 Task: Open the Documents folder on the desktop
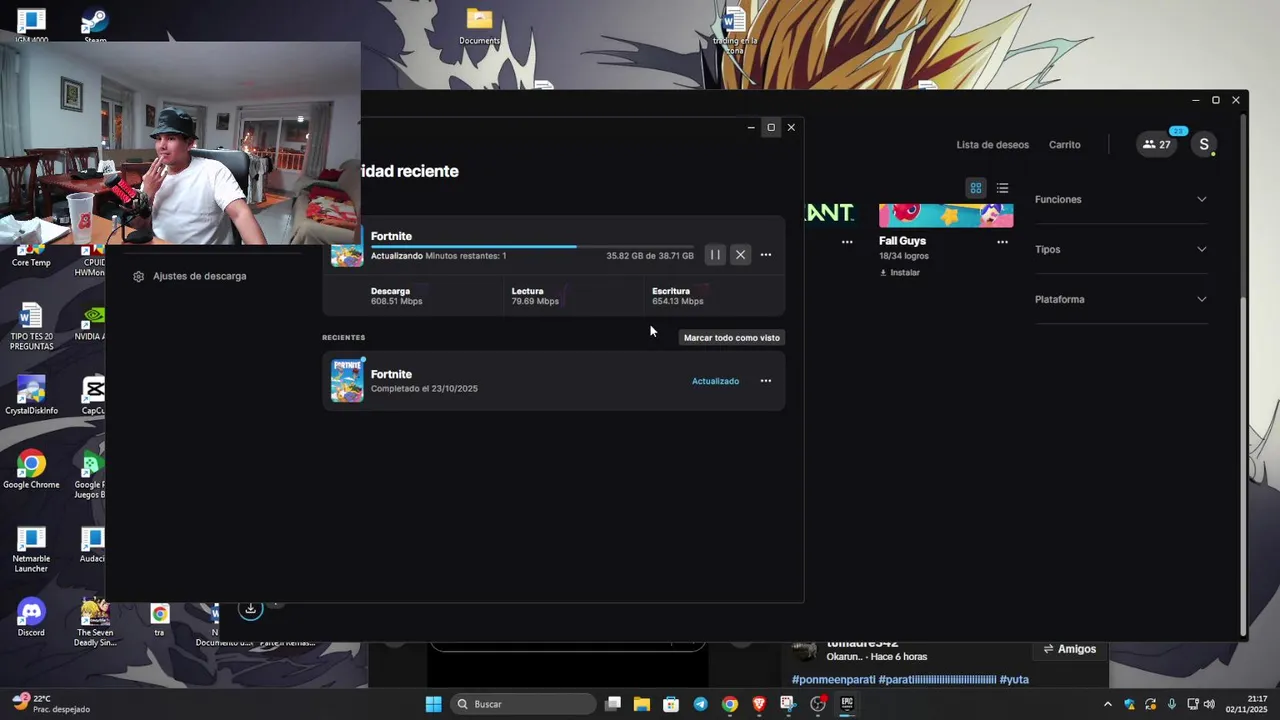coord(479,26)
